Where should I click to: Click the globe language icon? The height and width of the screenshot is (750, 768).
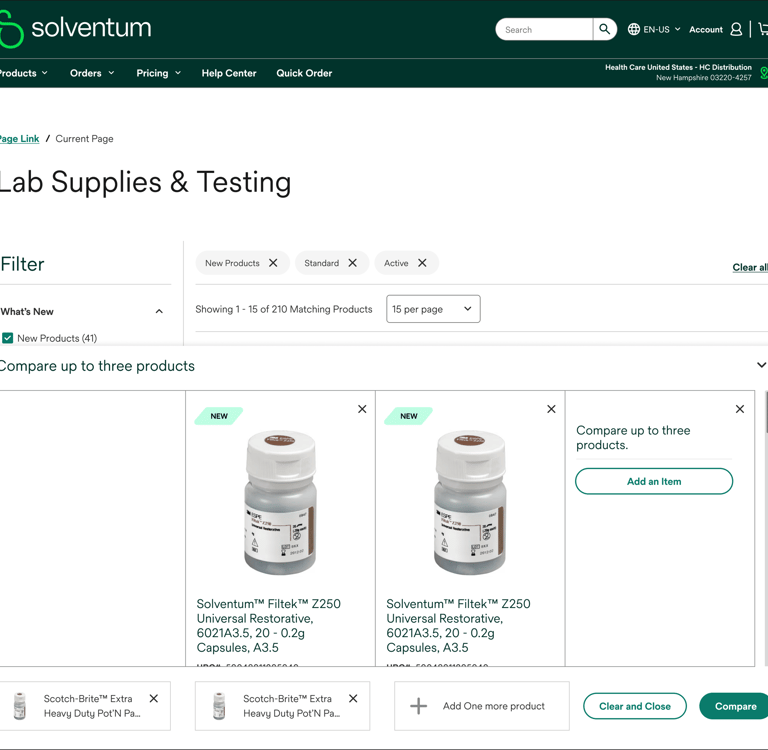634,29
